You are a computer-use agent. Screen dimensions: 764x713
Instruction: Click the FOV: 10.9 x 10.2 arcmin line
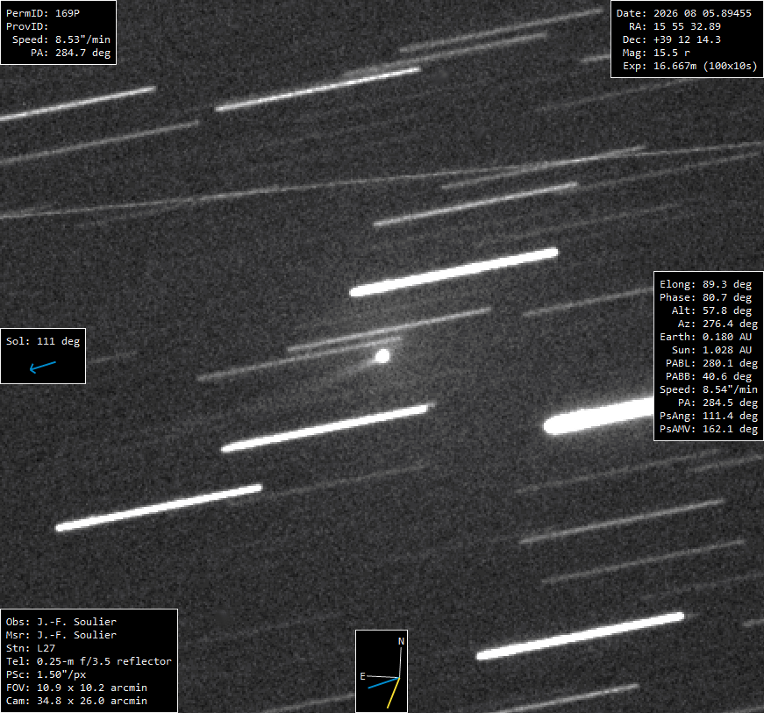76,688
